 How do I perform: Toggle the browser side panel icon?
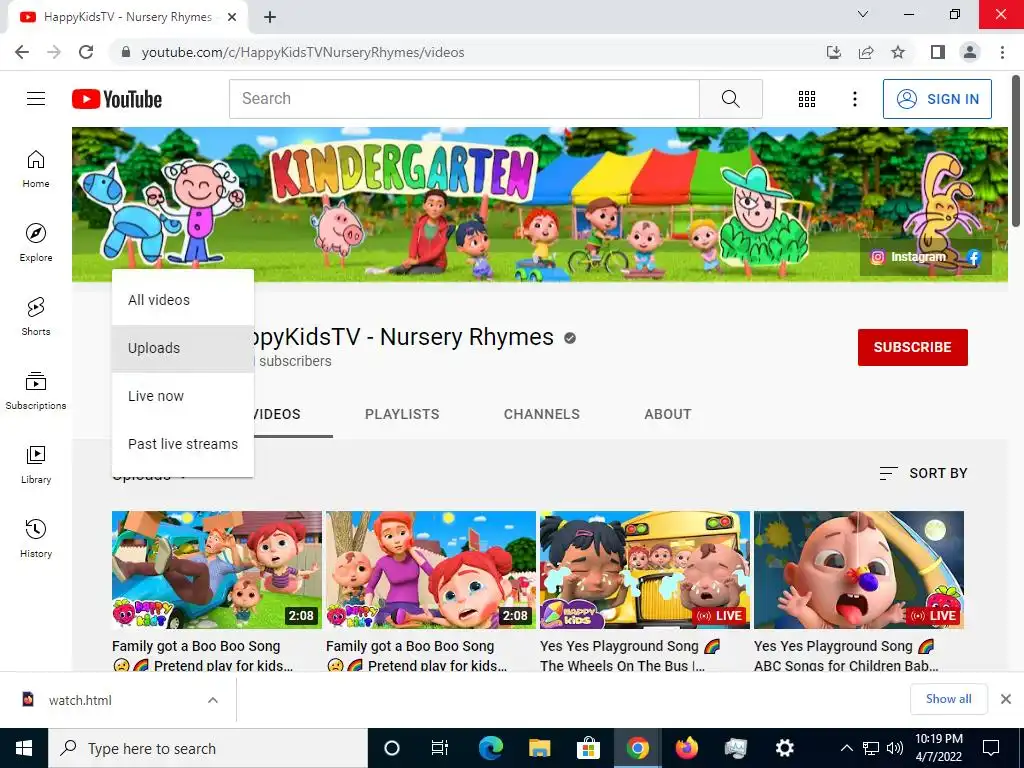[x=938, y=52]
